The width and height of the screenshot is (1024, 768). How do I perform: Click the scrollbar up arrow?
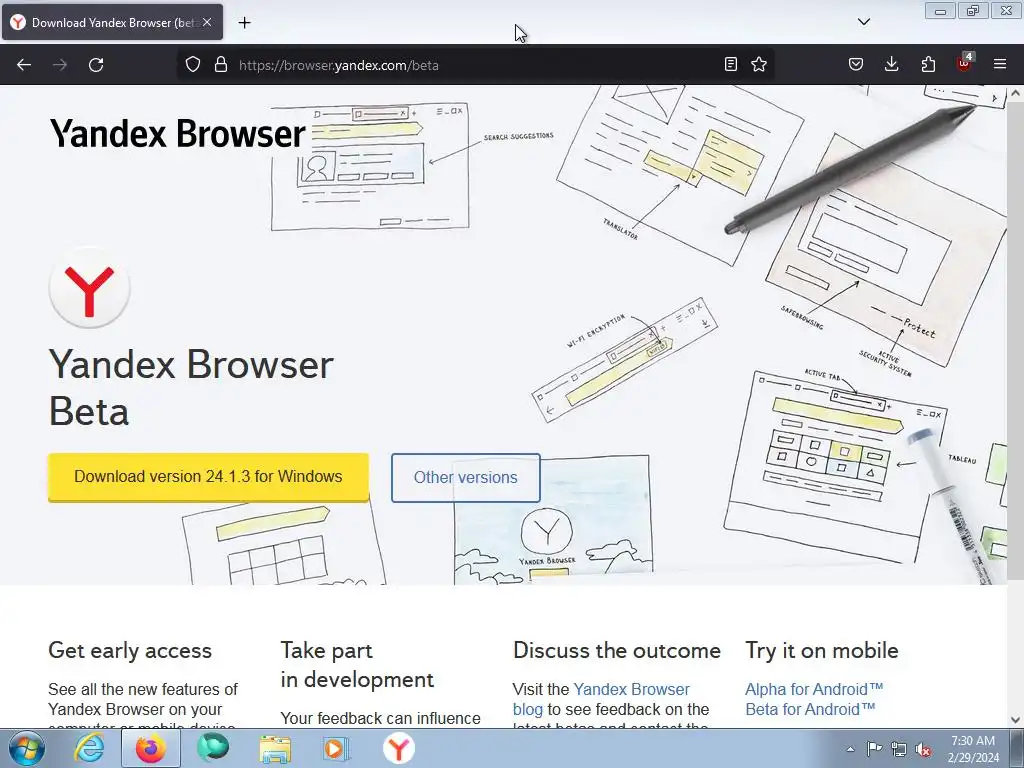pyautogui.click(x=1016, y=93)
